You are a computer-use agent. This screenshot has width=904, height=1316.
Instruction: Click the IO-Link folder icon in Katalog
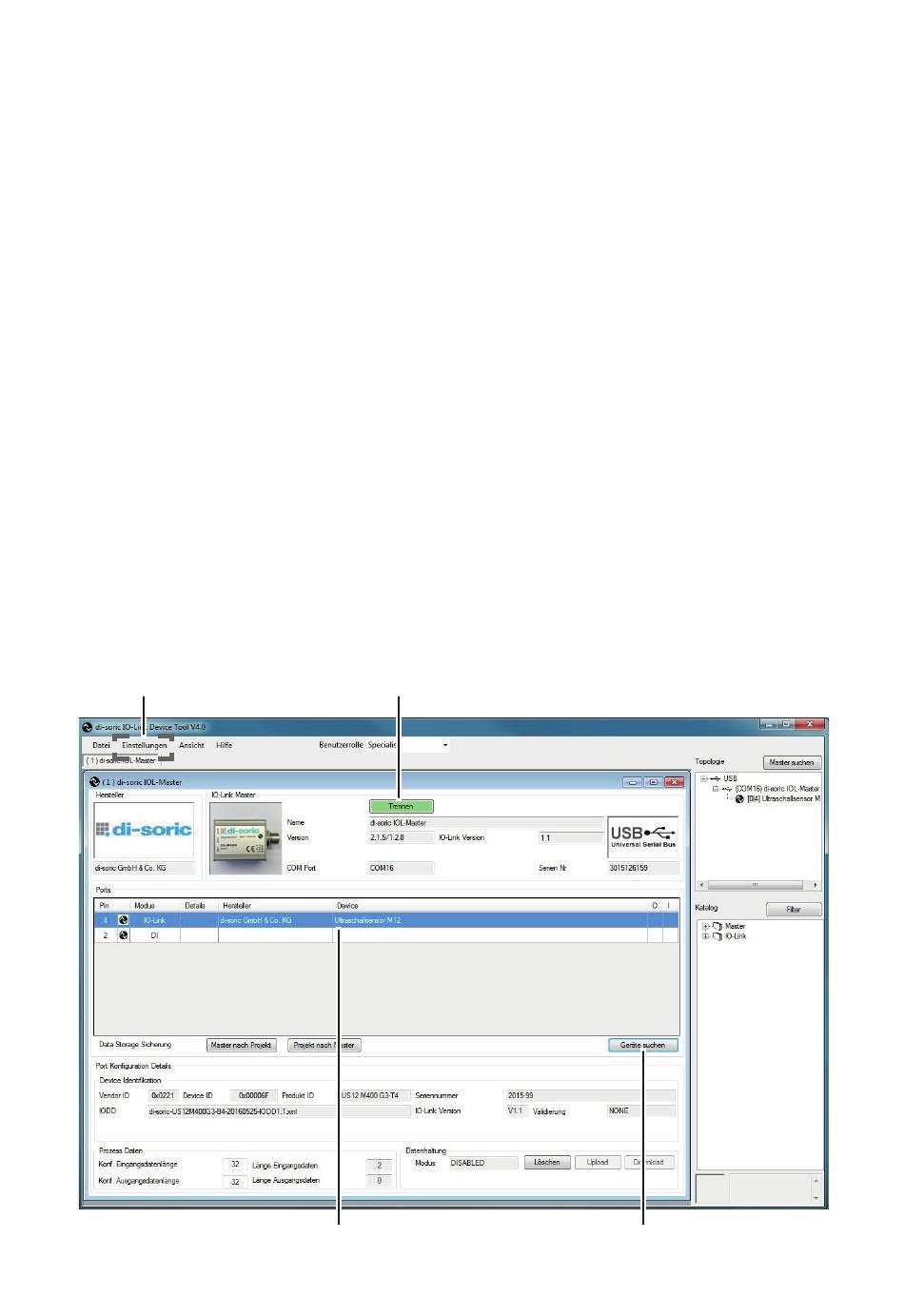click(x=717, y=936)
